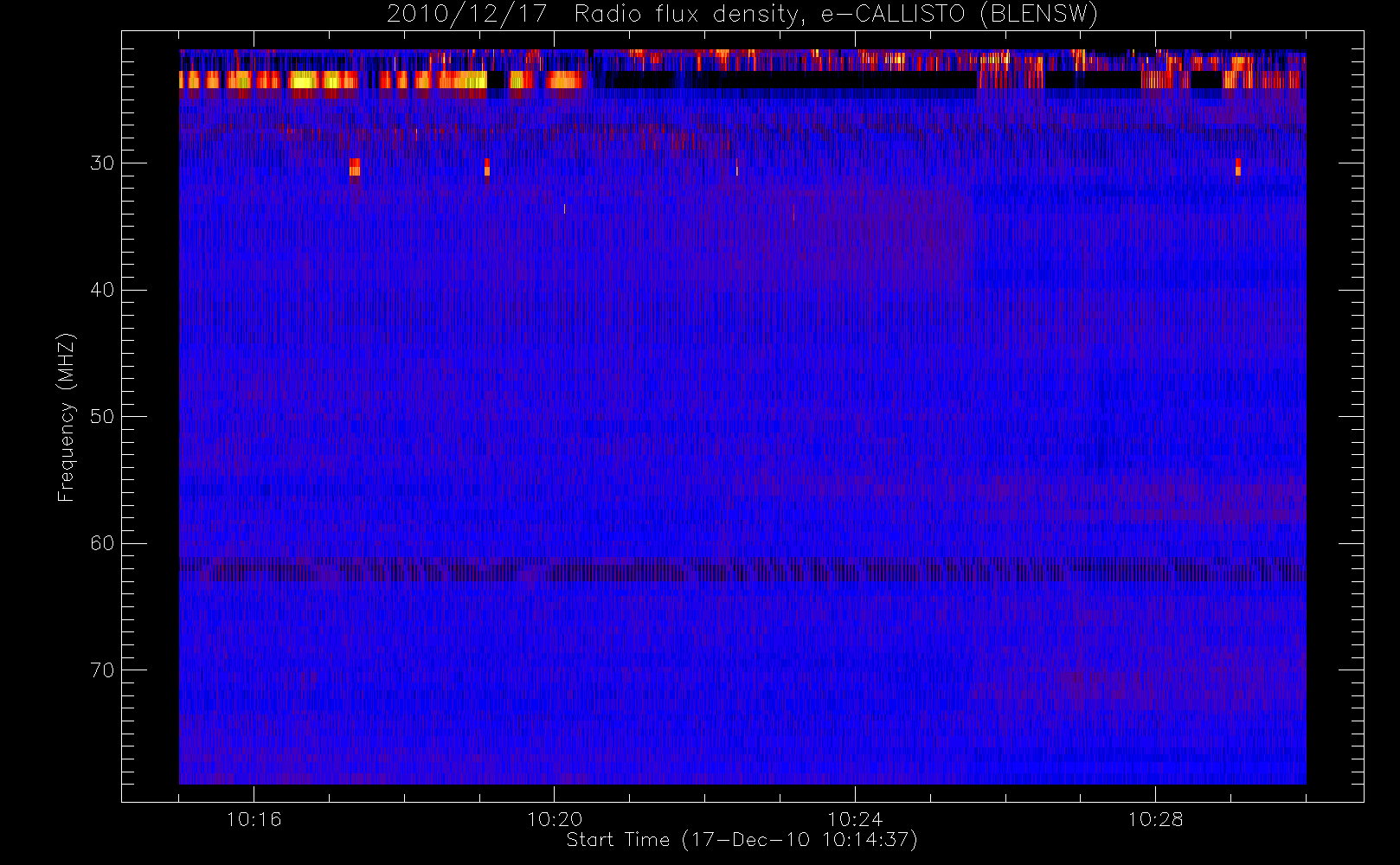The height and width of the screenshot is (865, 1400).
Task: Click the 10:20 time axis label
Action: 555,819
